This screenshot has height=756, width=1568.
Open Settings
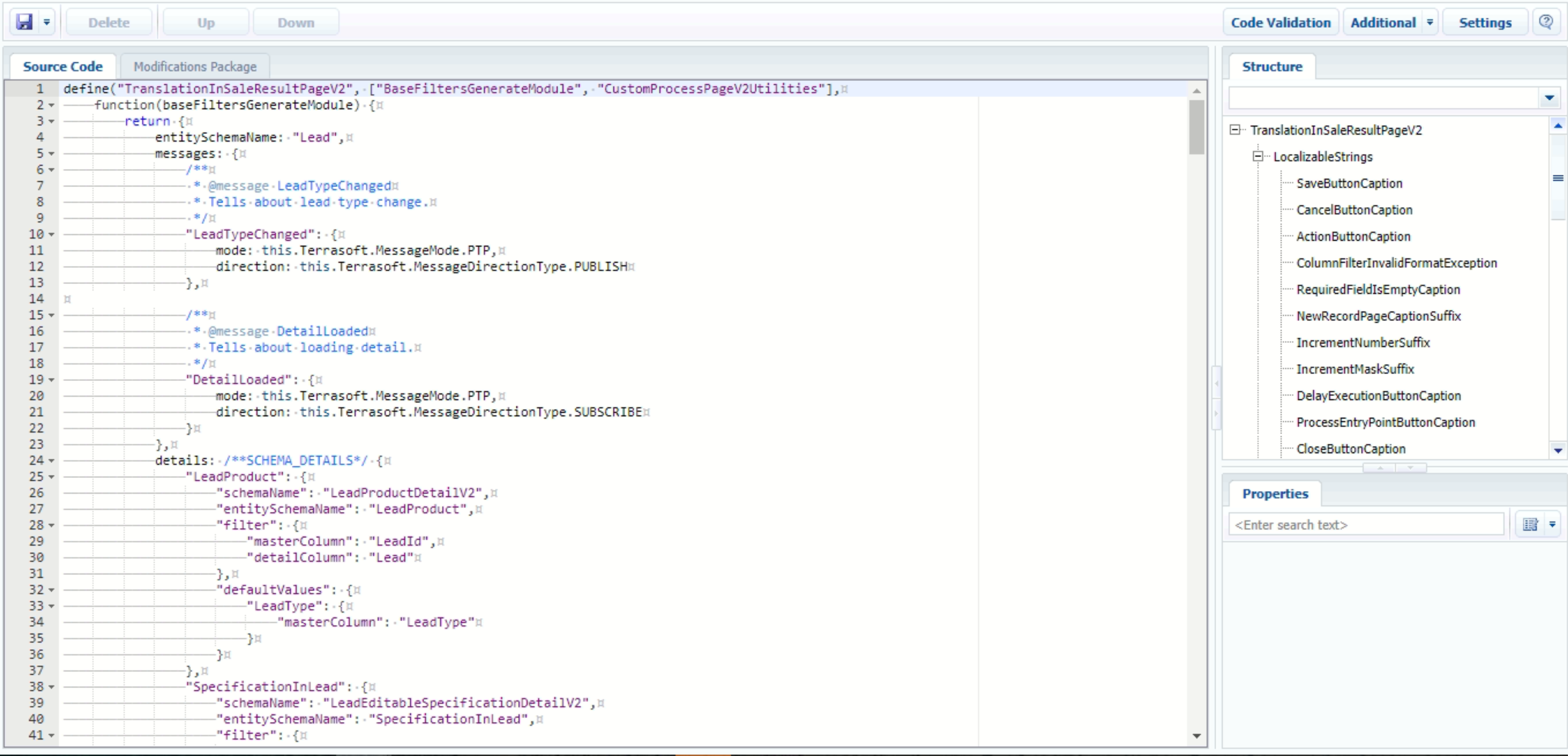(1485, 22)
